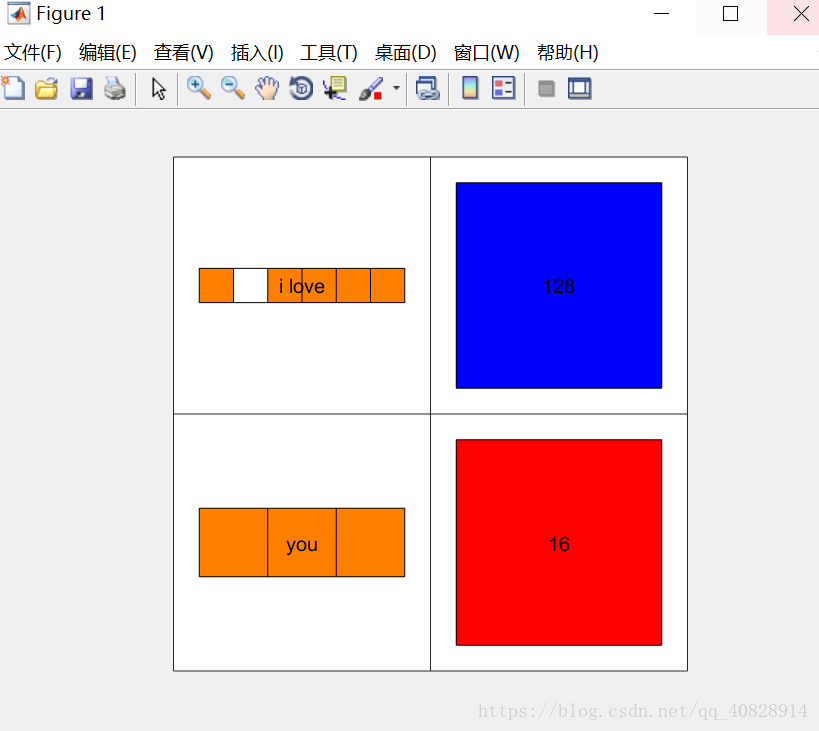Image resolution: width=819 pixels, height=731 pixels.
Task: Click the blue square labeled 128
Action: coord(559,286)
